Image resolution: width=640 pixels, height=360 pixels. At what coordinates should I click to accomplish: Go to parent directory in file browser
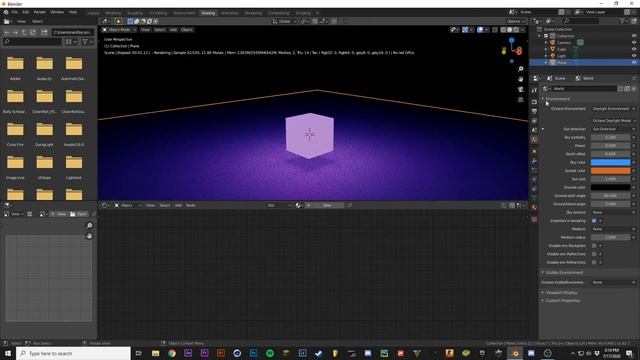24,32
